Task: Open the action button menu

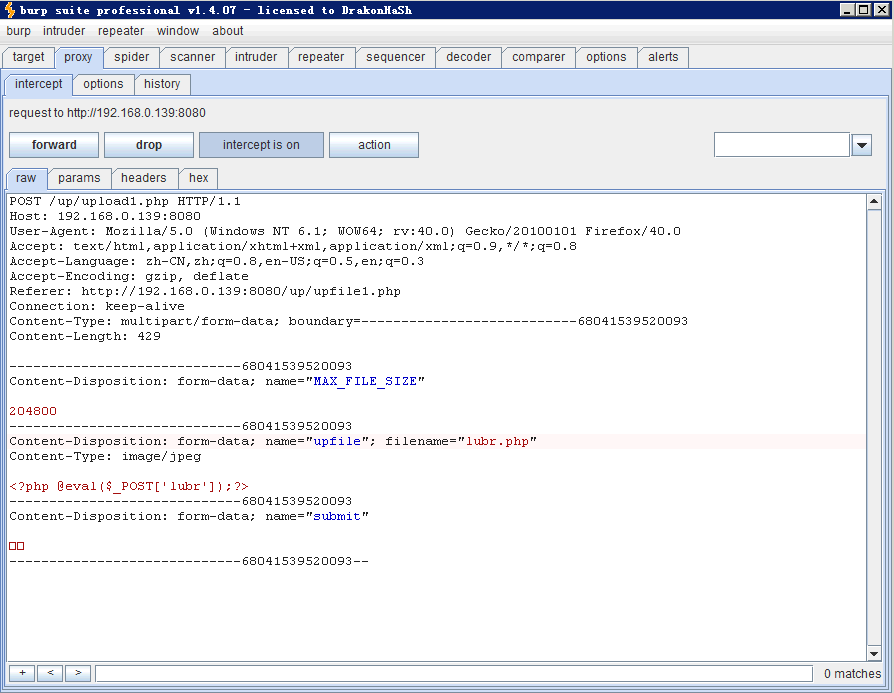Action: (x=374, y=145)
